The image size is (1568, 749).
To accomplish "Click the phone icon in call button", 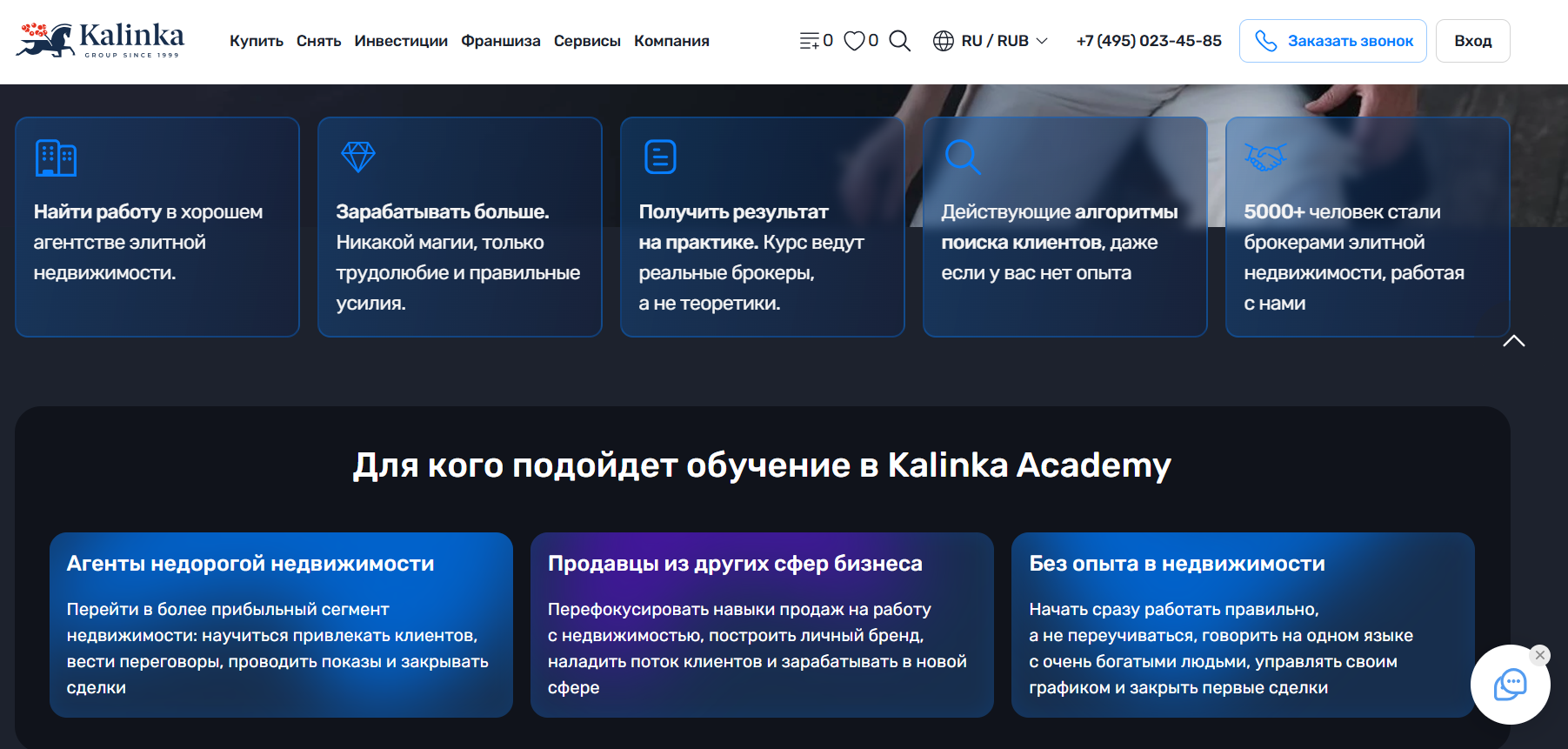I will point(1266,41).
